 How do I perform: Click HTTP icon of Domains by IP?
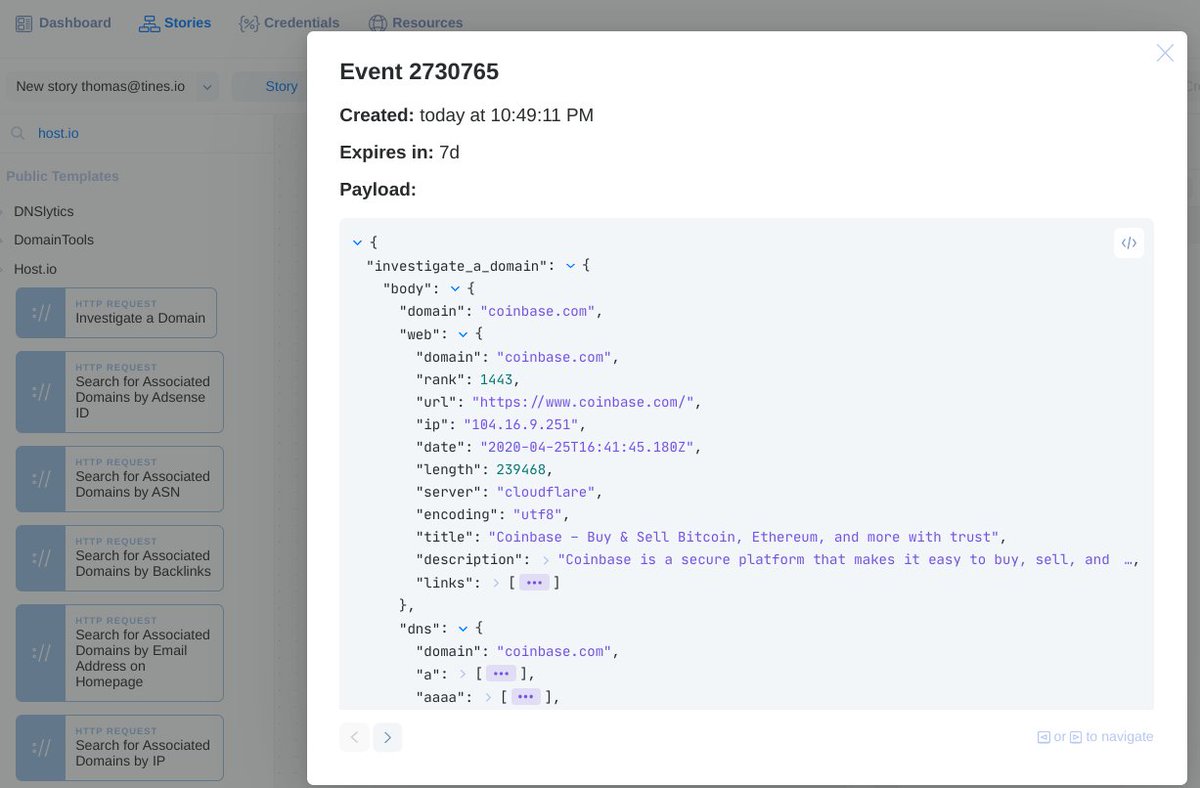(41, 748)
